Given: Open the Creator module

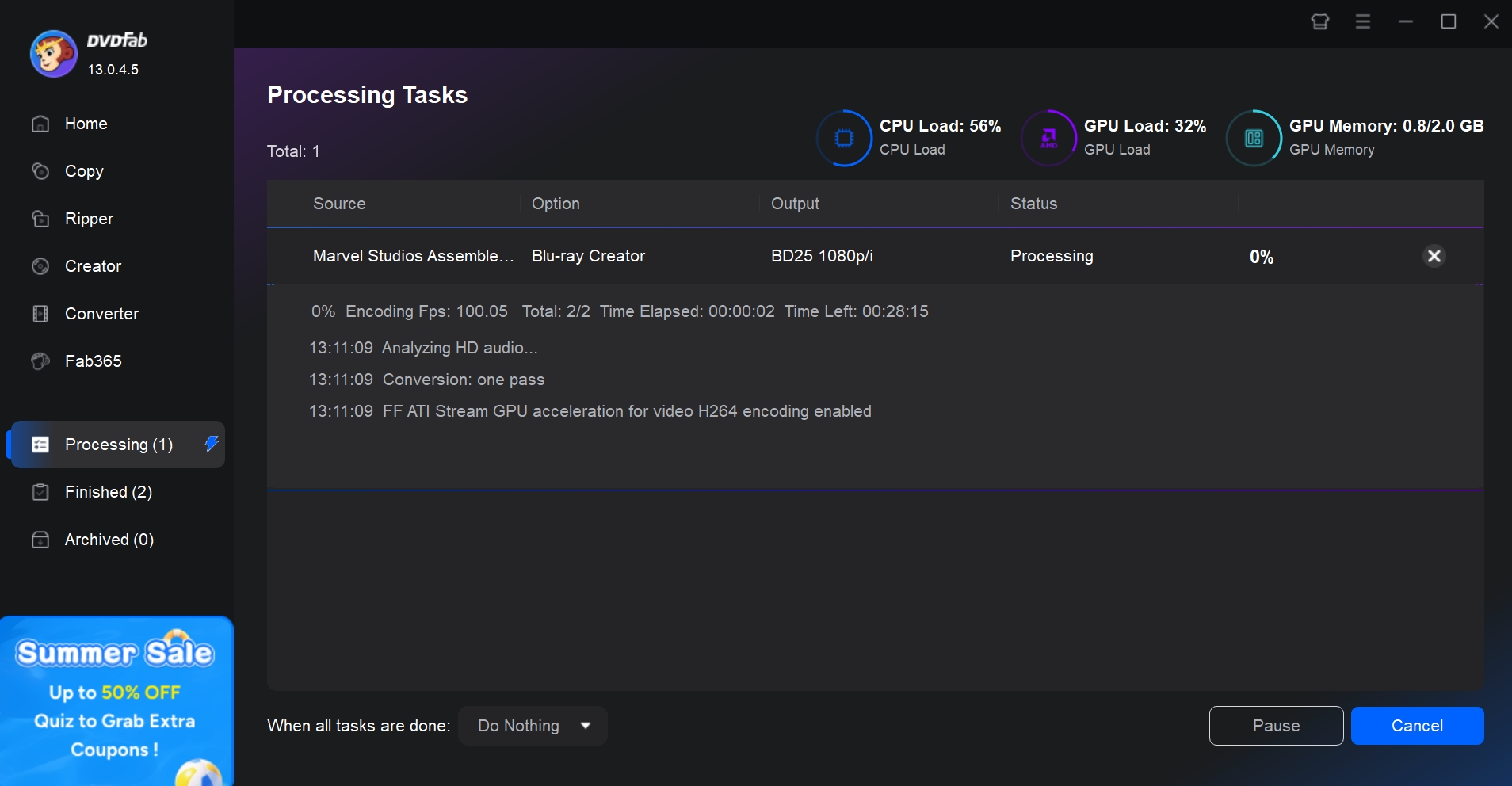Looking at the screenshot, I should pos(93,266).
